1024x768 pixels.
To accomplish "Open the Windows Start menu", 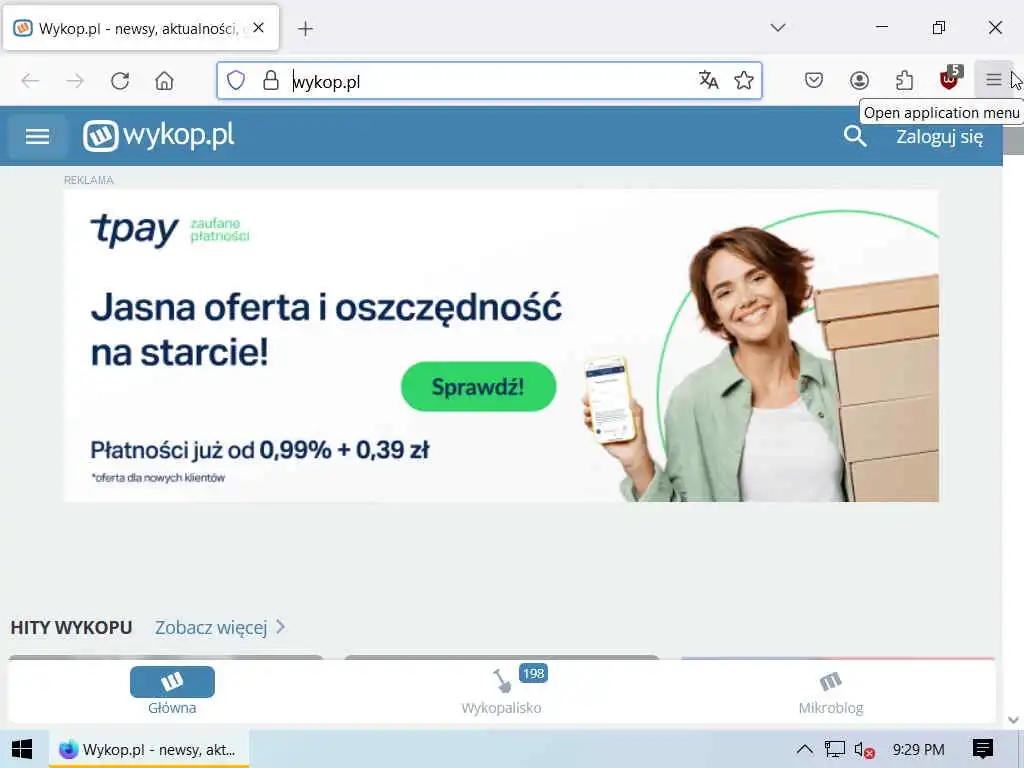I will point(22,749).
